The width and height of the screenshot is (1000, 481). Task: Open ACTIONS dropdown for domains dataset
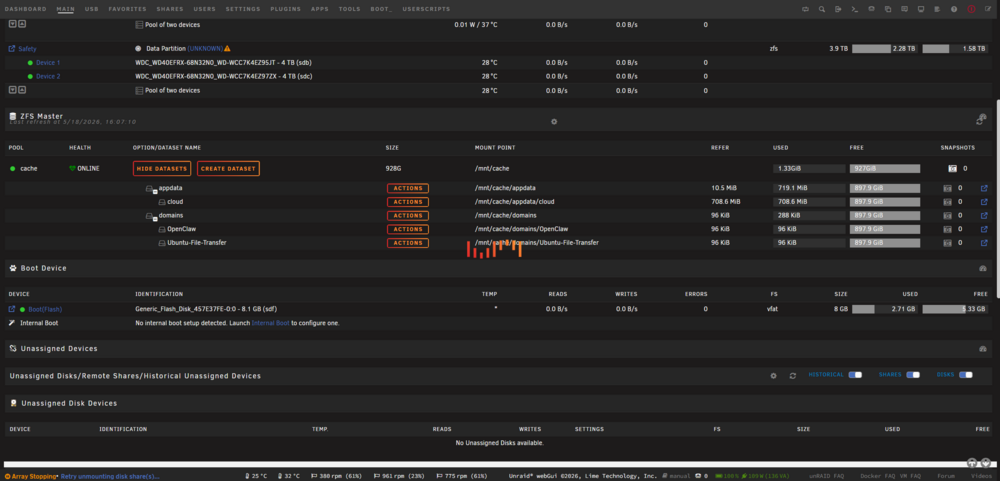pos(408,216)
